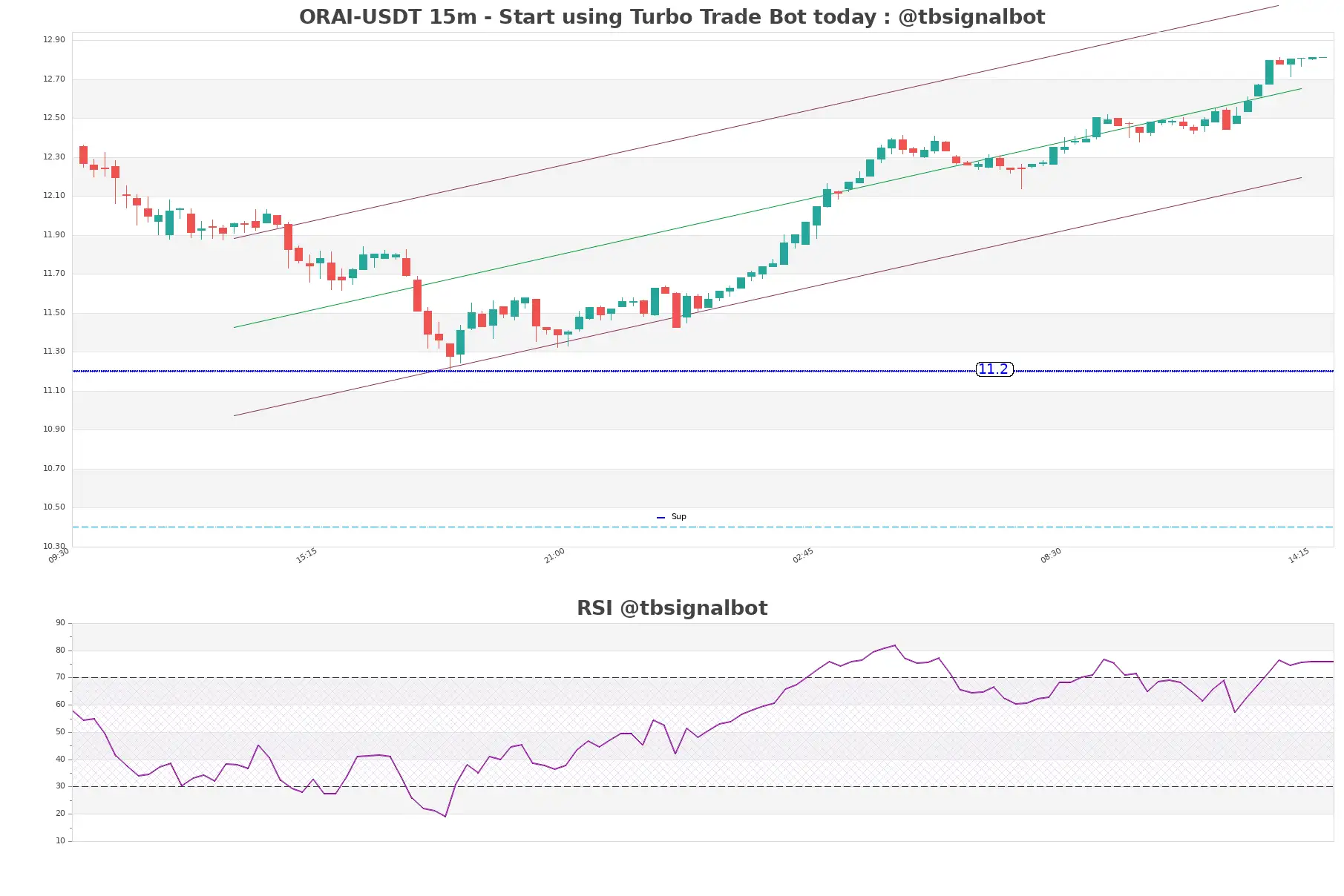
Task: Click the ORAI-USDT 15m chart title
Action: coord(672,16)
